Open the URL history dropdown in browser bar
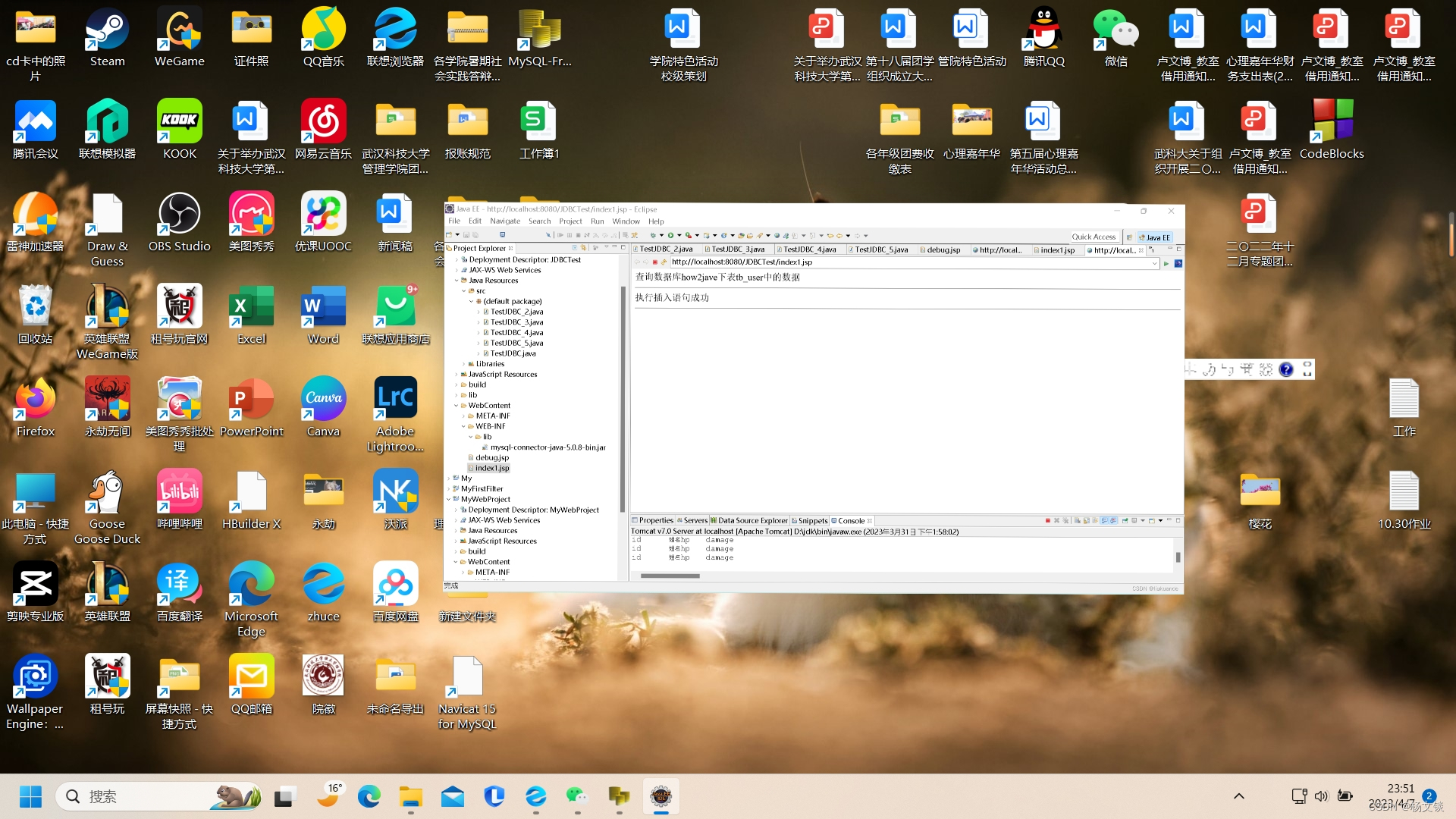 coord(1154,263)
